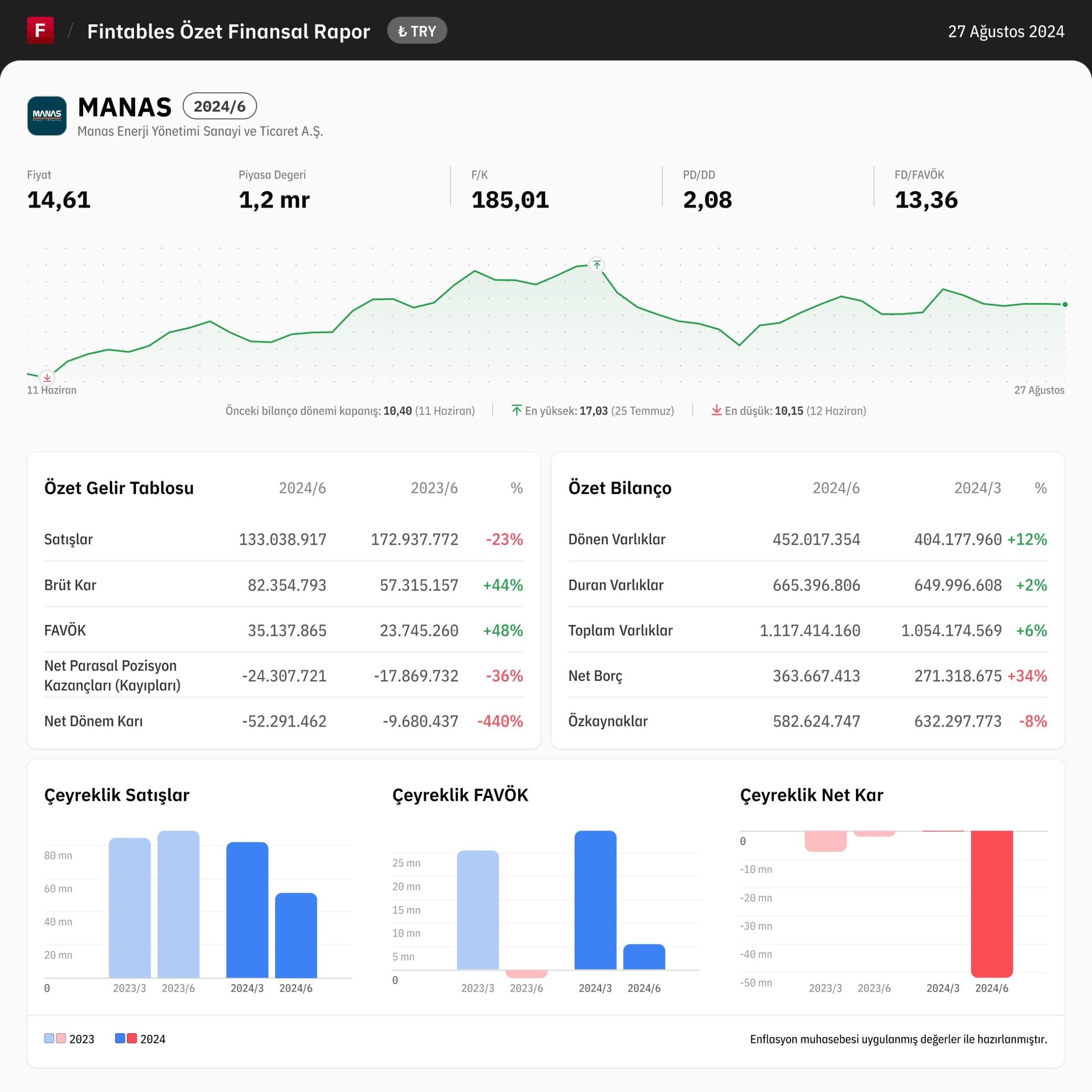Click the Çeyreklik Net Kar chart title
The width and height of the screenshot is (1092, 1092).
[x=812, y=795]
